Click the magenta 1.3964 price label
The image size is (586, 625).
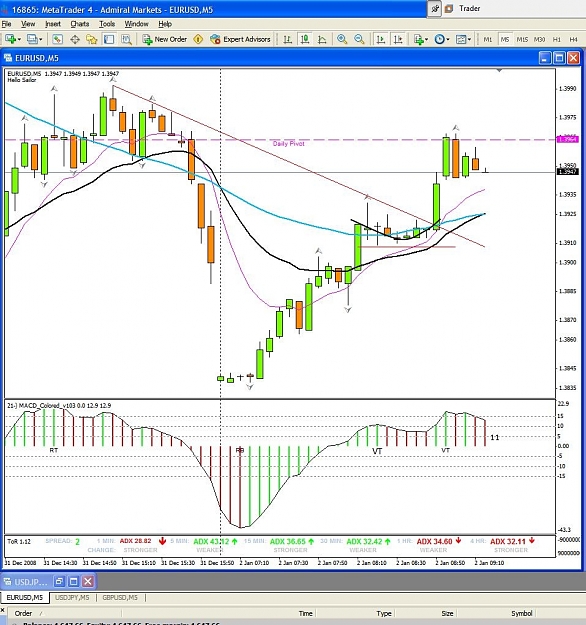[567, 139]
